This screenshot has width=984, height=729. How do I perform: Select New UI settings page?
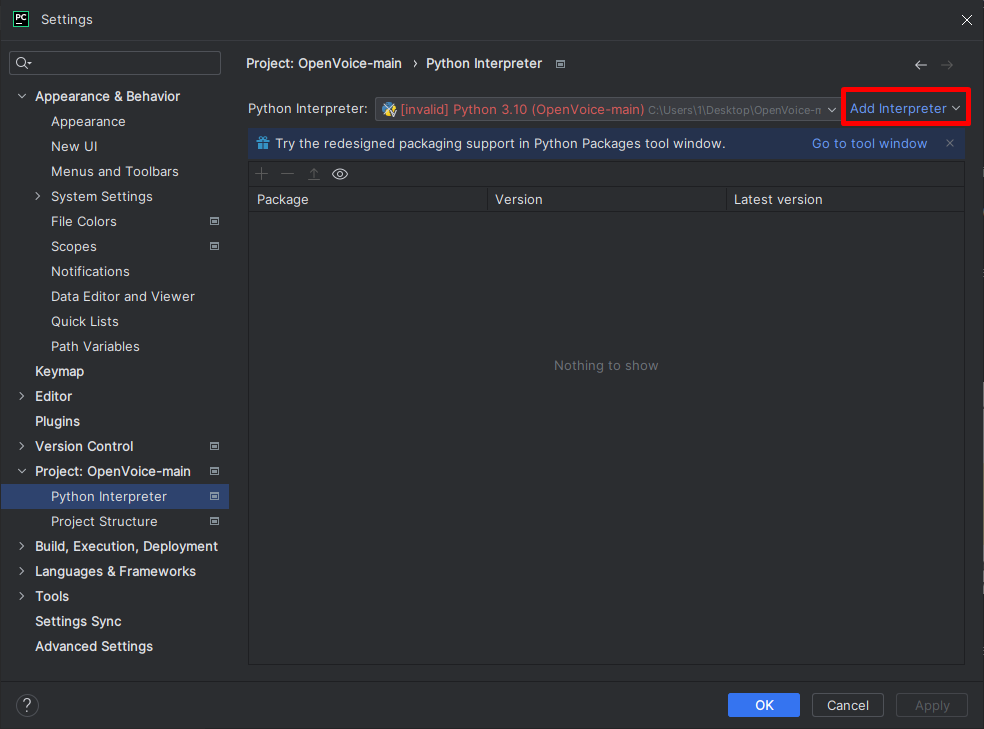74,146
